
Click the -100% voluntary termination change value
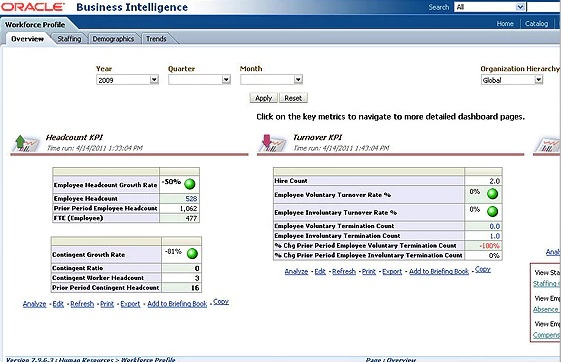coord(489,245)
